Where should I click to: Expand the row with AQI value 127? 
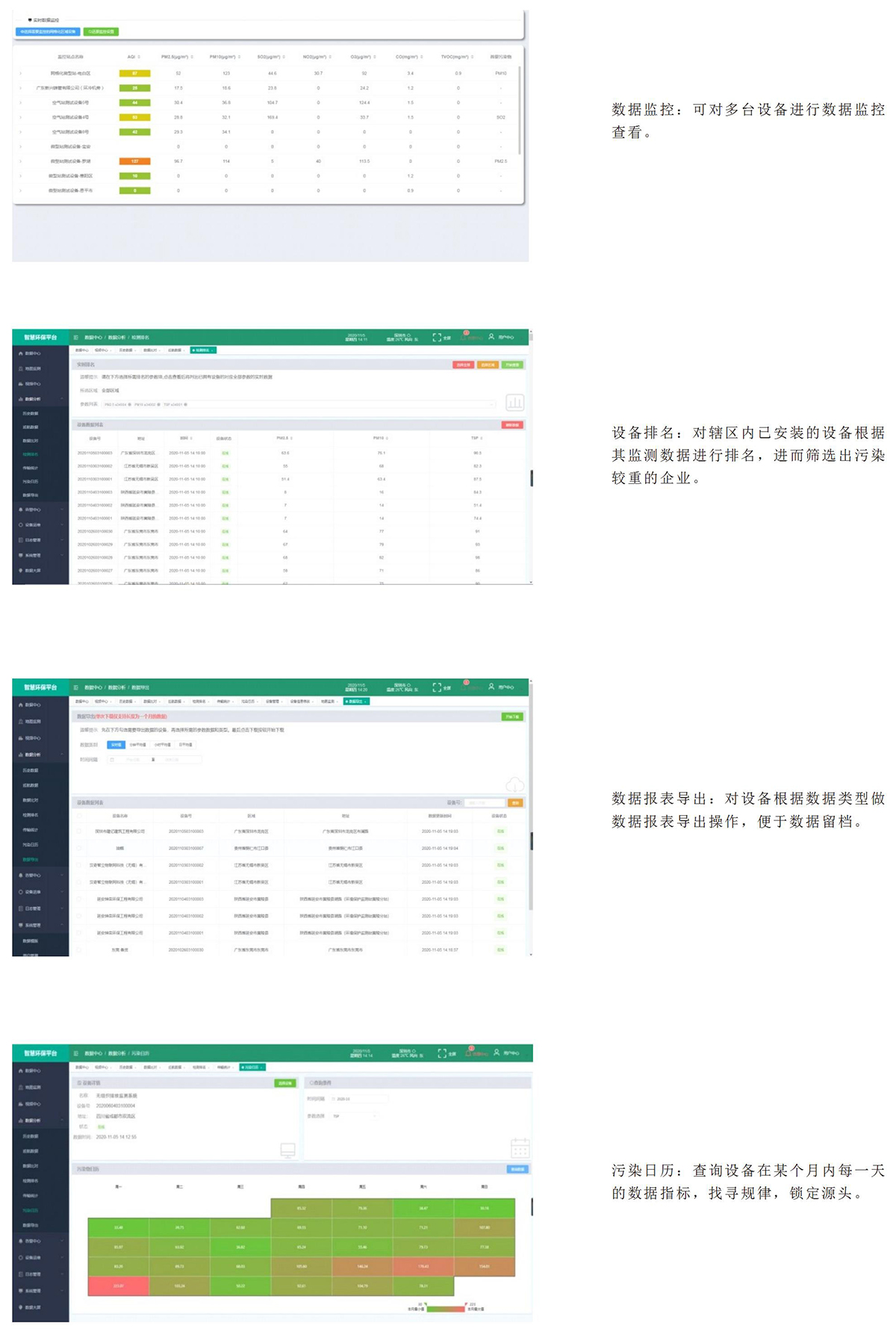click(x=20, y=161)
